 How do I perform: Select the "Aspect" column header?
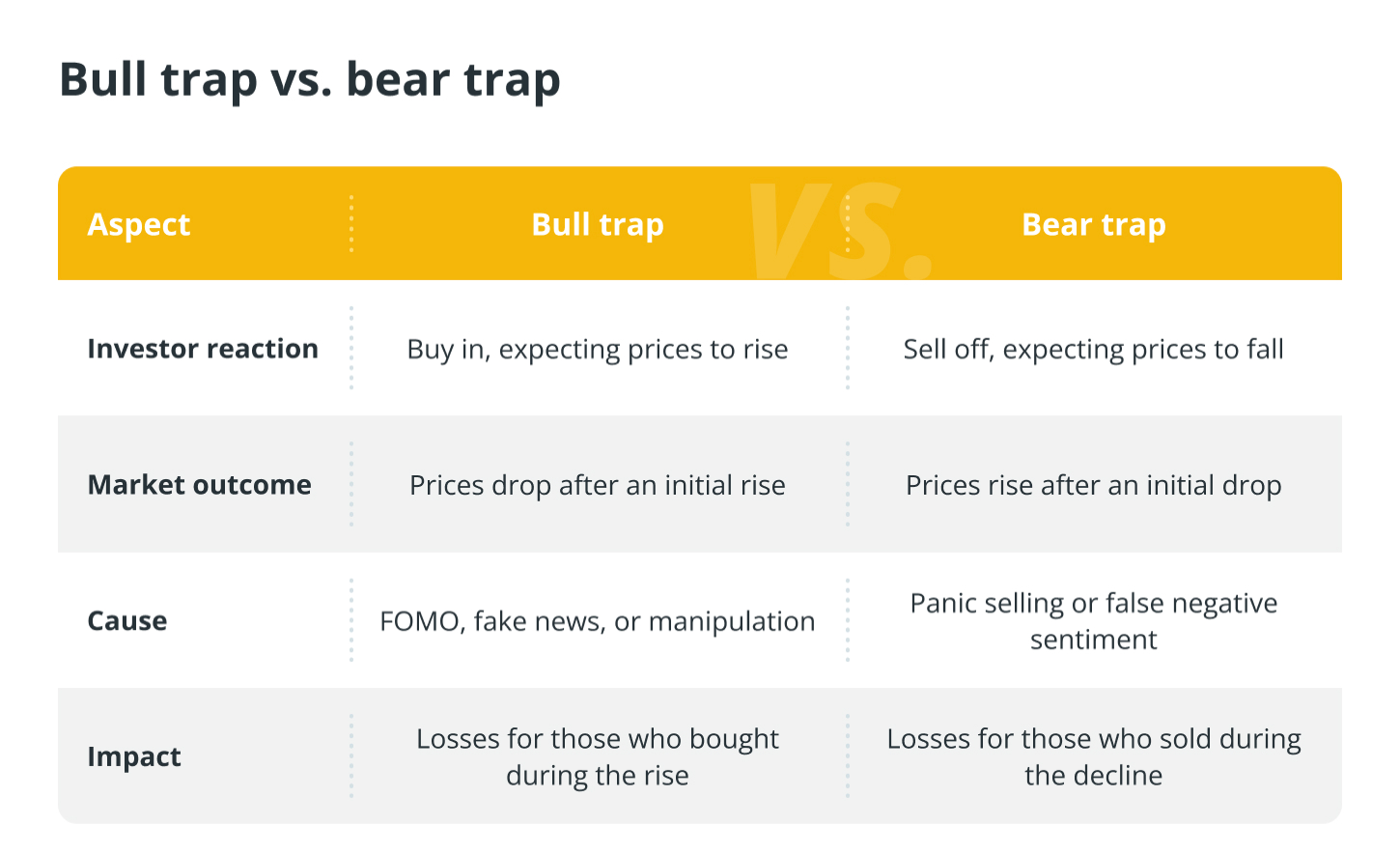pos(139,224)
